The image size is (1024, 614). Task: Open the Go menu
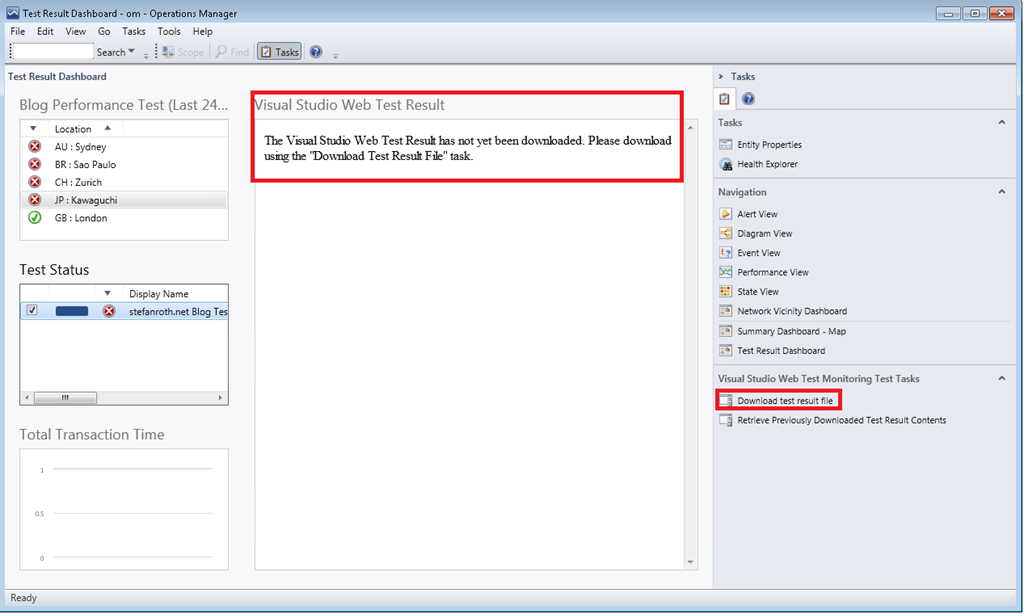(104, 31)
